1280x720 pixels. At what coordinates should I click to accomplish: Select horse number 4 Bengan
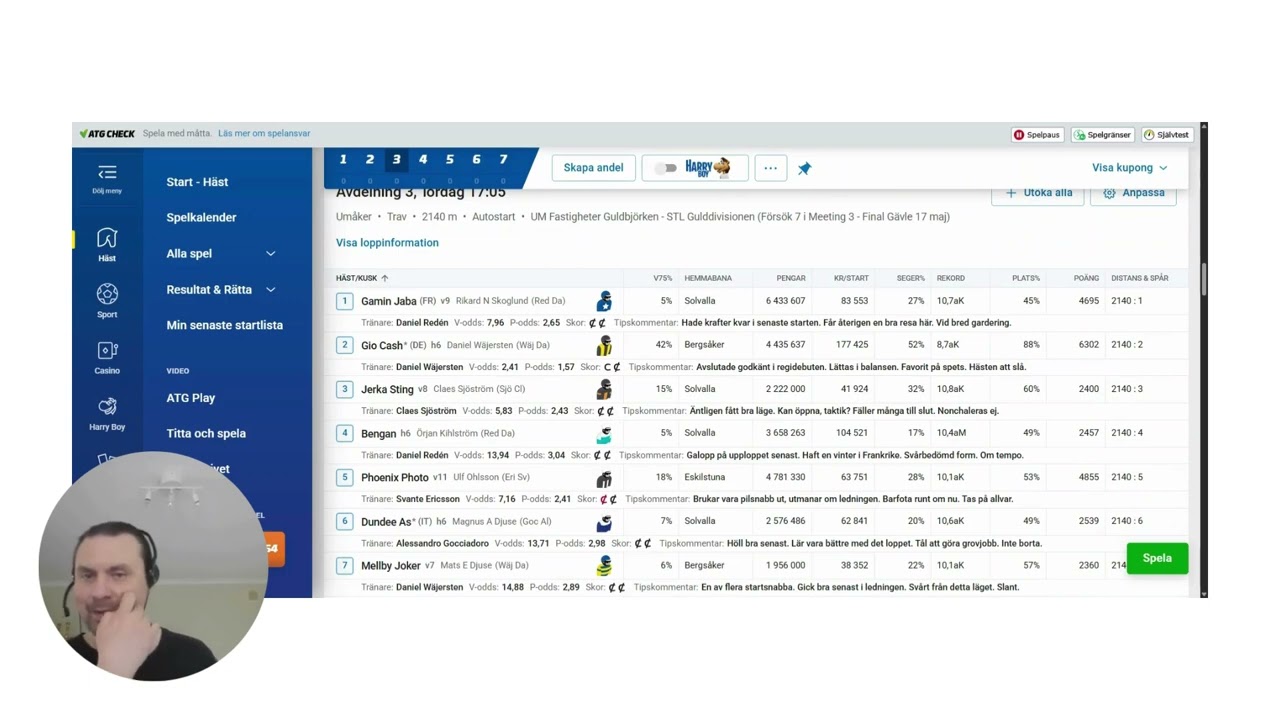click(x=344, y=433)
